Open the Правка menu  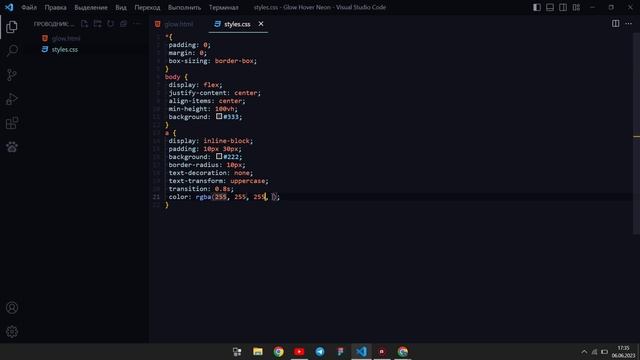click(x=56, y=7)
